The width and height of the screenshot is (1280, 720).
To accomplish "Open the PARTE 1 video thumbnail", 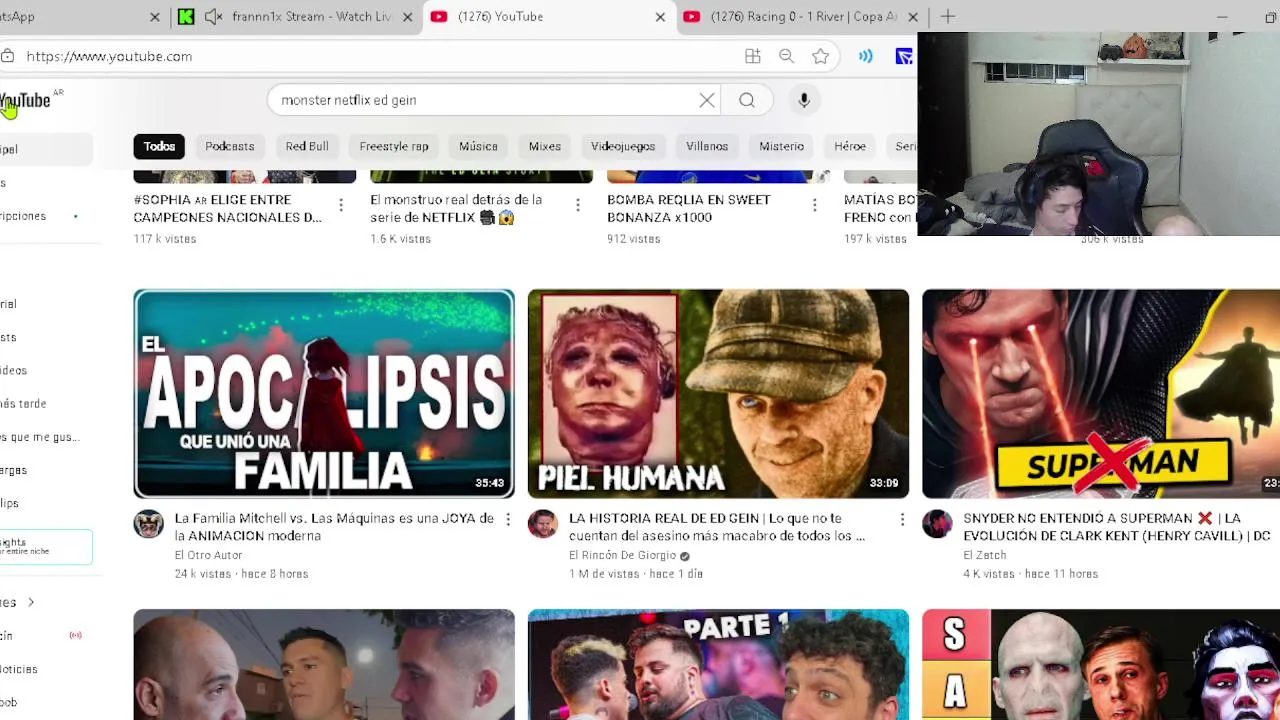I will (x=718, y=664).
